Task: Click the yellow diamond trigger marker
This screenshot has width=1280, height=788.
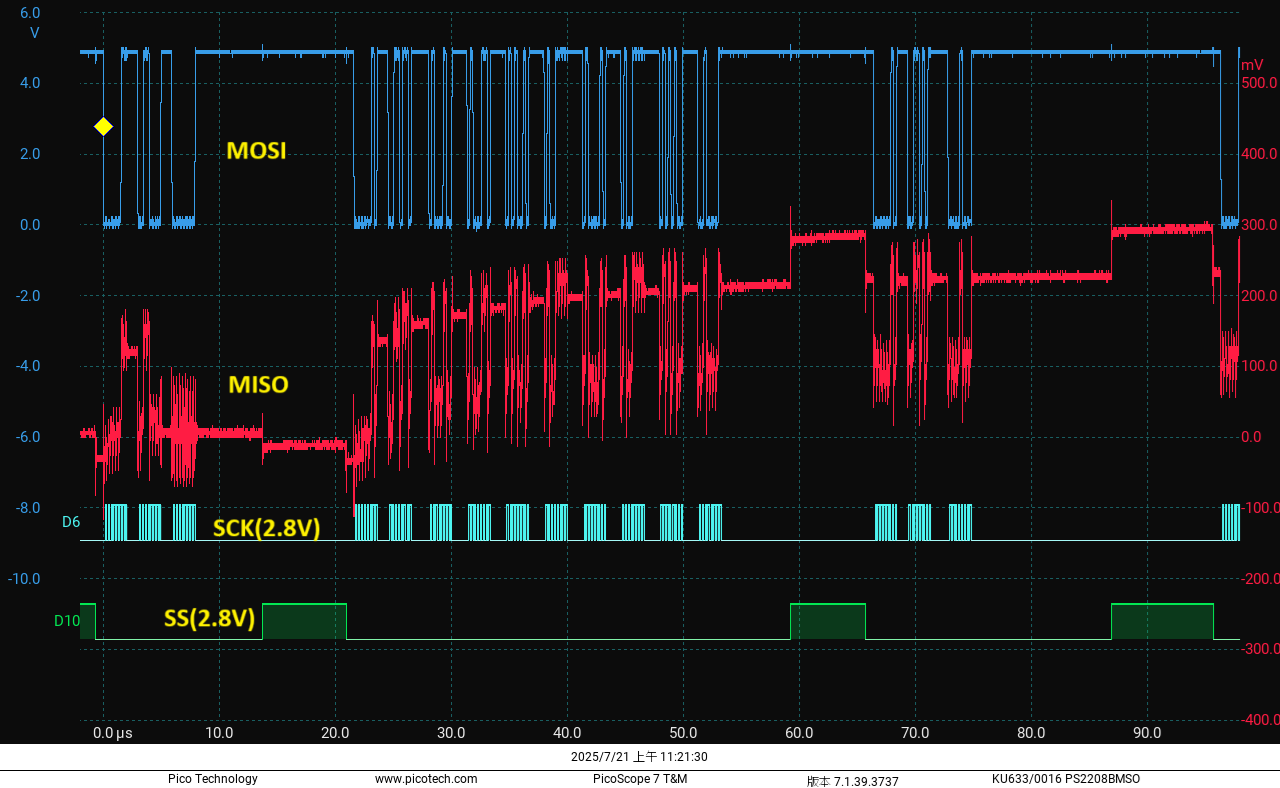Action: click(103, 126)
